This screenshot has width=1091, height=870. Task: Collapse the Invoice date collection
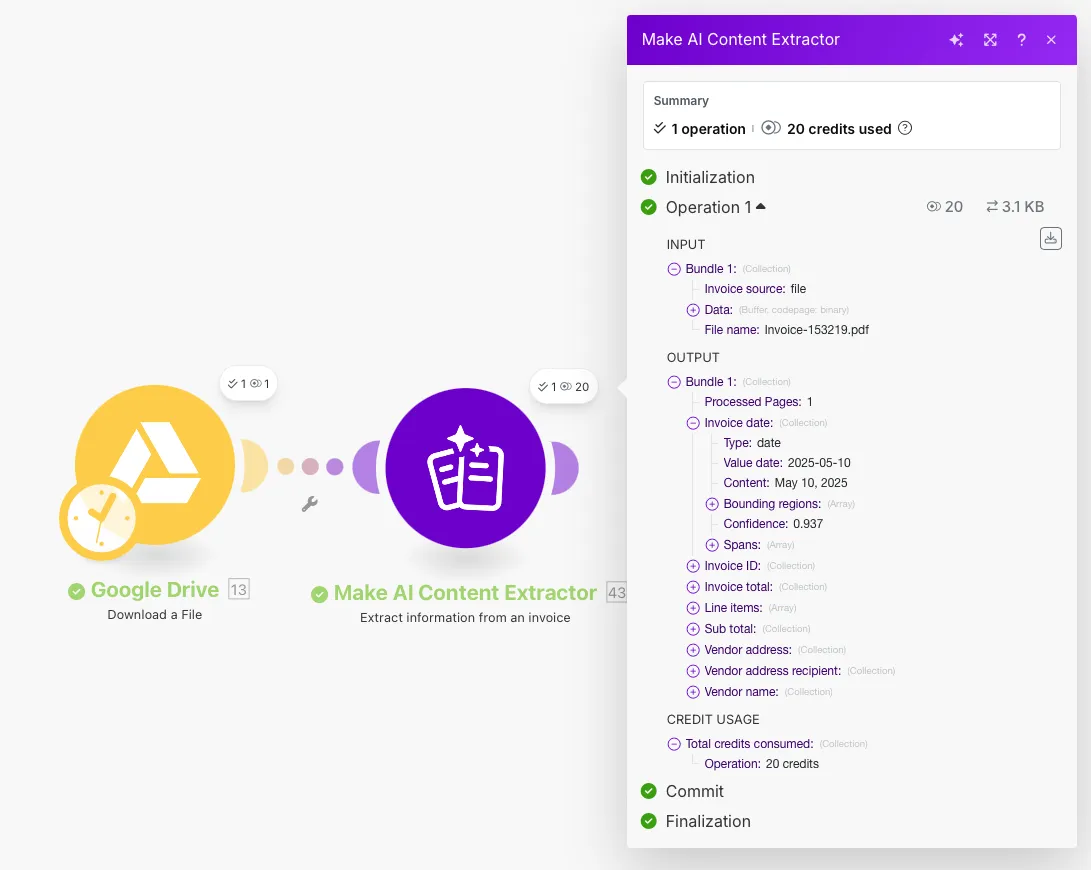point(693,423)
